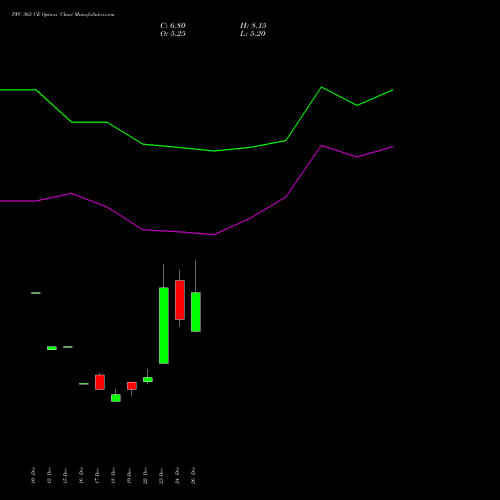Select the small green candle for 22 Dec

(148, 379)
